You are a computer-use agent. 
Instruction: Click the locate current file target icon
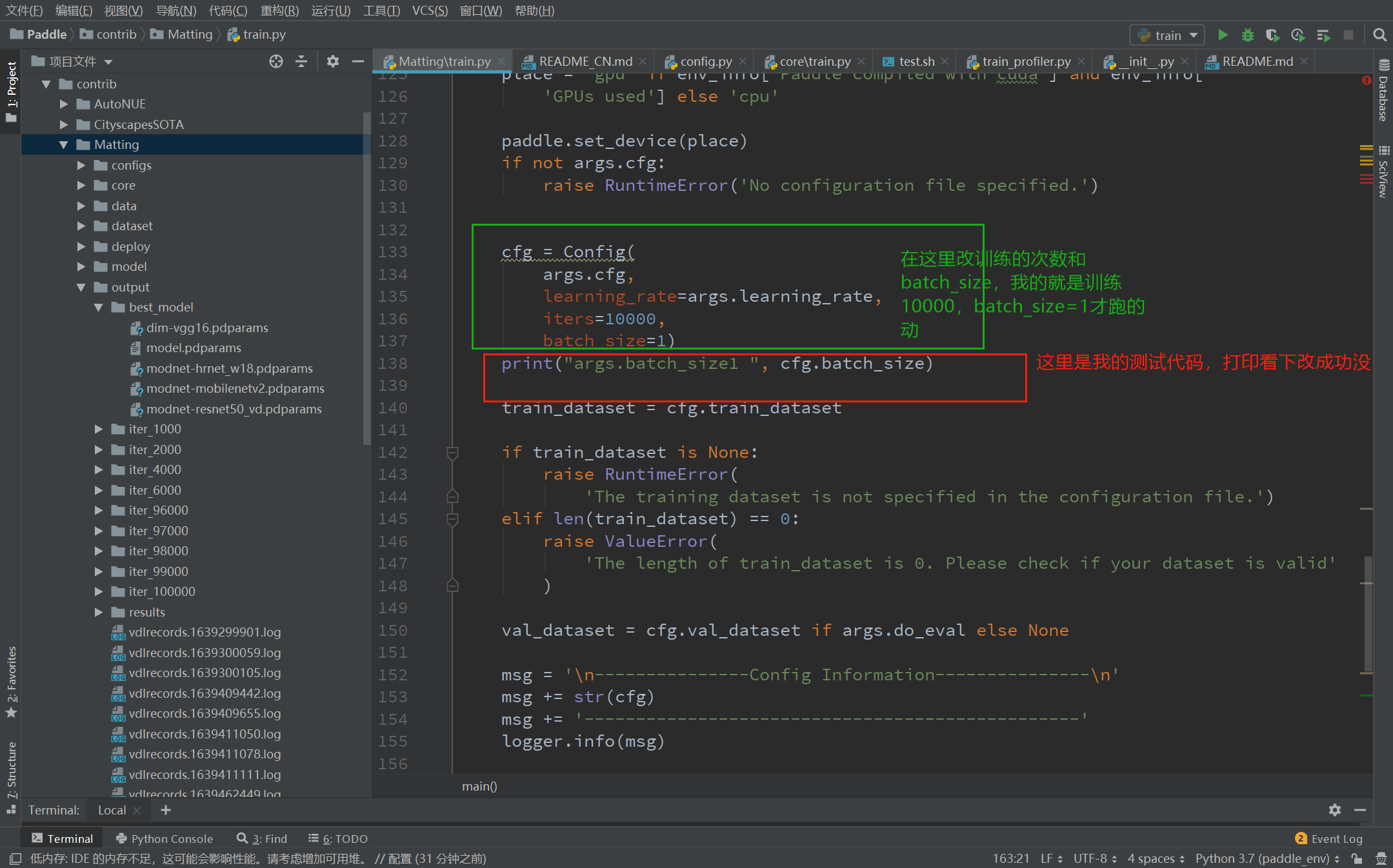click(276, 61)
